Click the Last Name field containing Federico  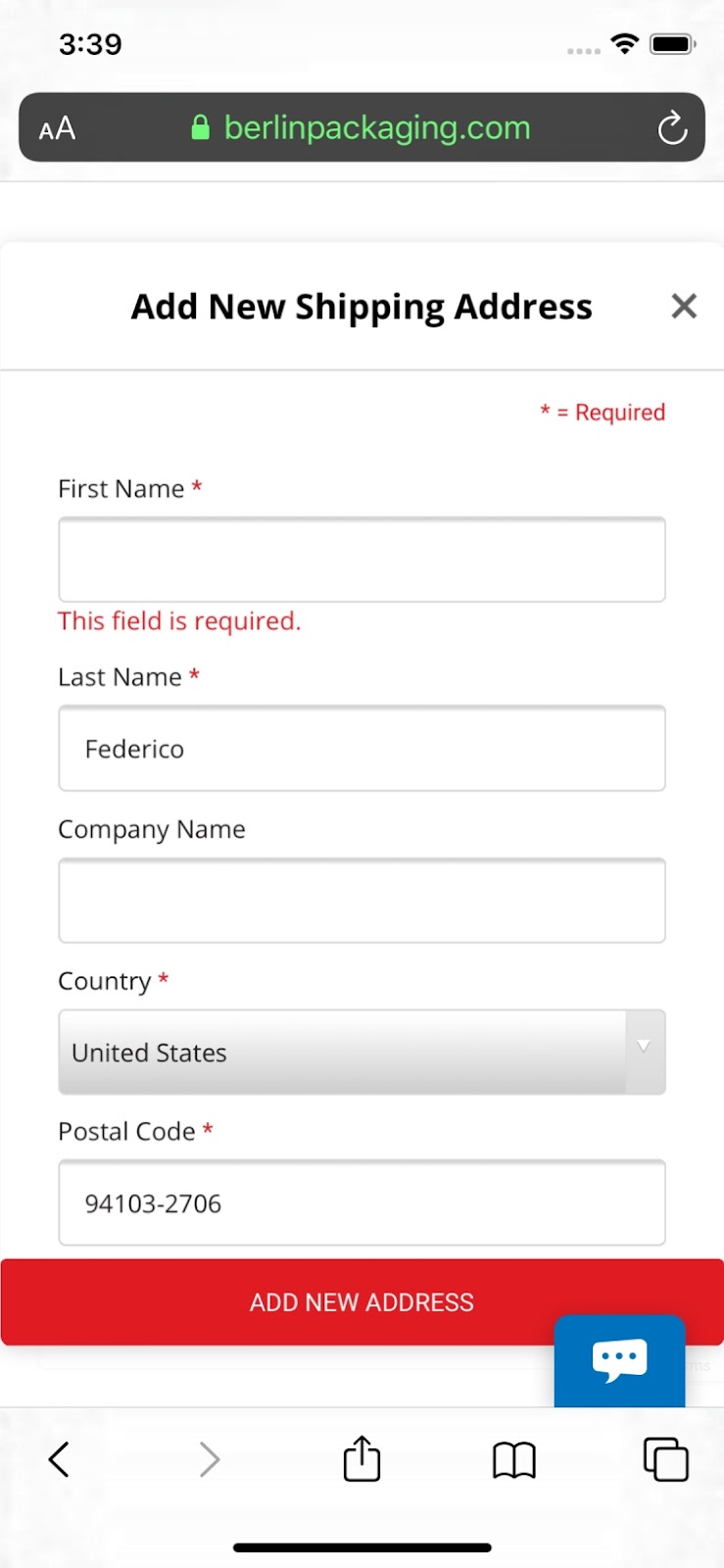pos(362,749)
